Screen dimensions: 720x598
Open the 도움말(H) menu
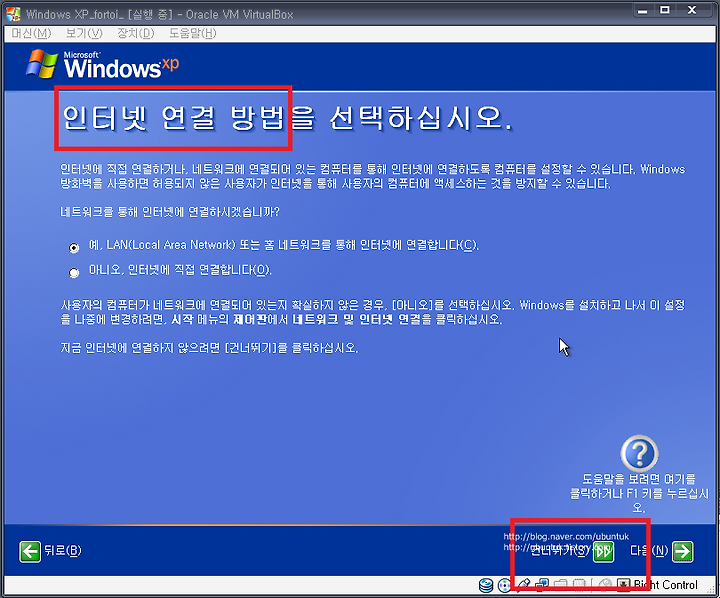(192, 33)
